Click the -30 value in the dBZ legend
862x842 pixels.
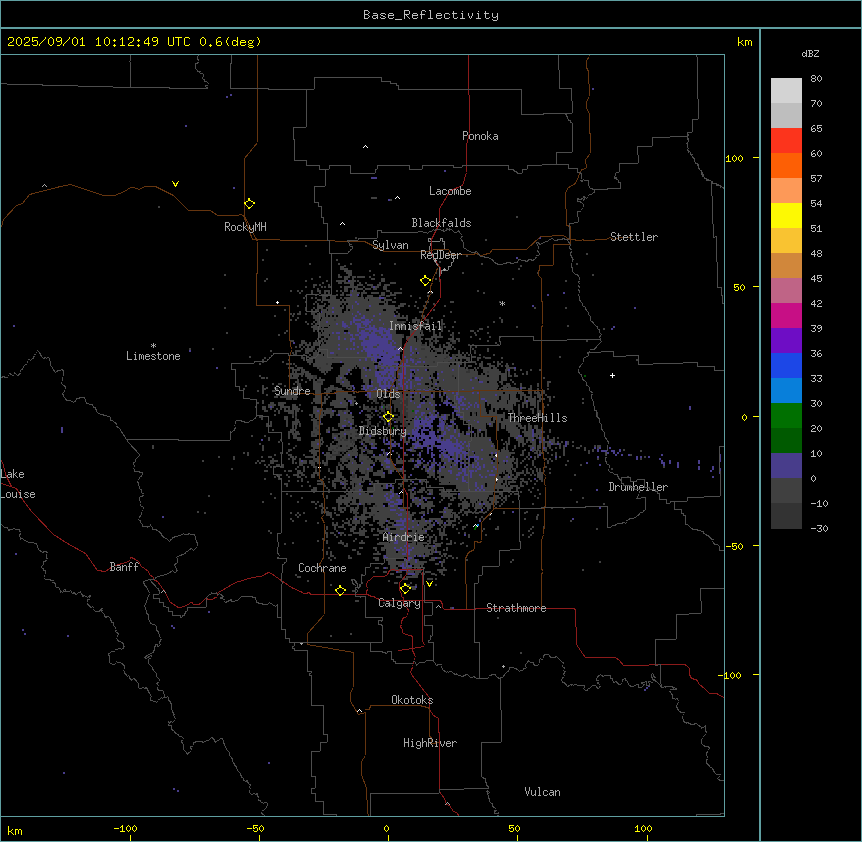point(819,529)
